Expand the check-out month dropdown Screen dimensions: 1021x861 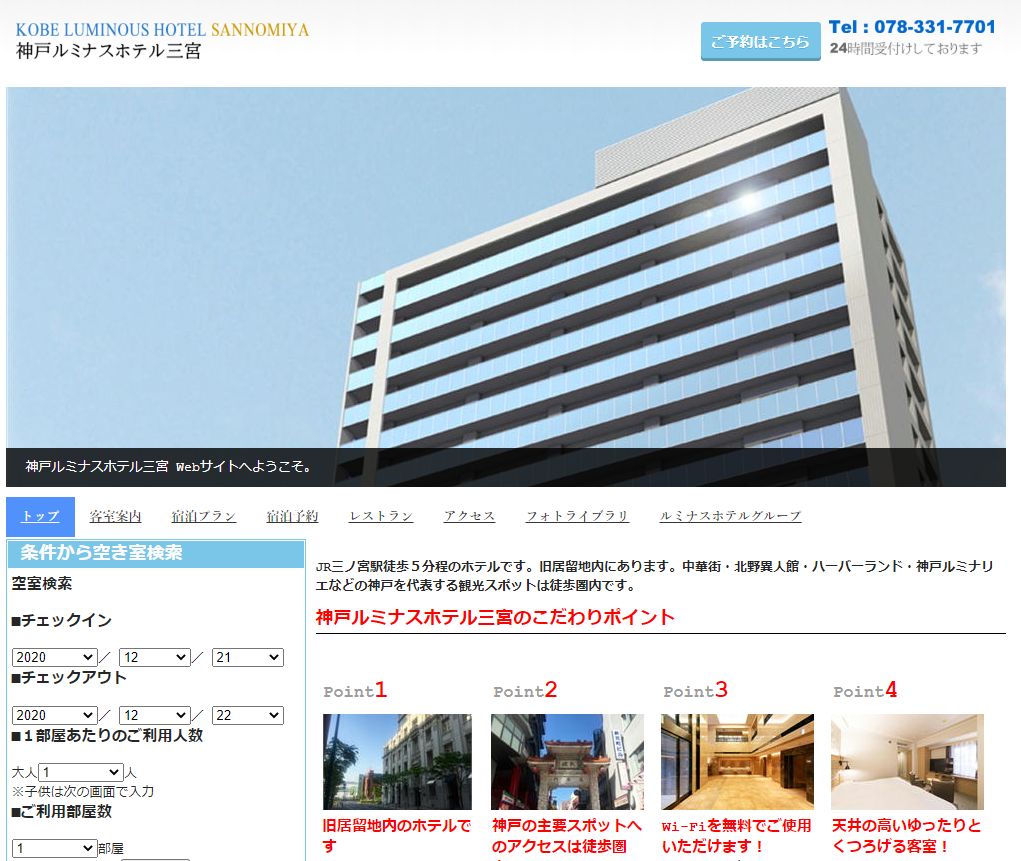pos(155,715)
